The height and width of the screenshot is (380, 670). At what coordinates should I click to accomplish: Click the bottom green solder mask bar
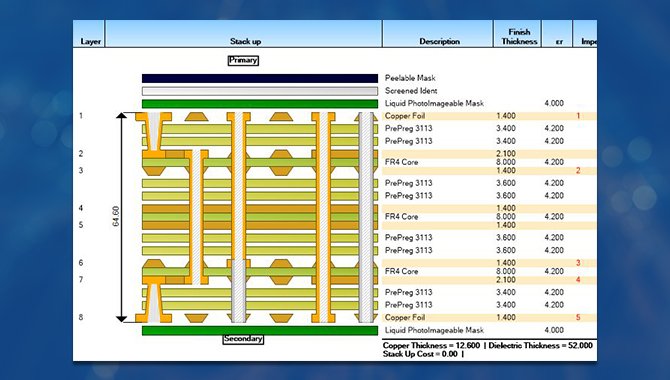[260, 330]
